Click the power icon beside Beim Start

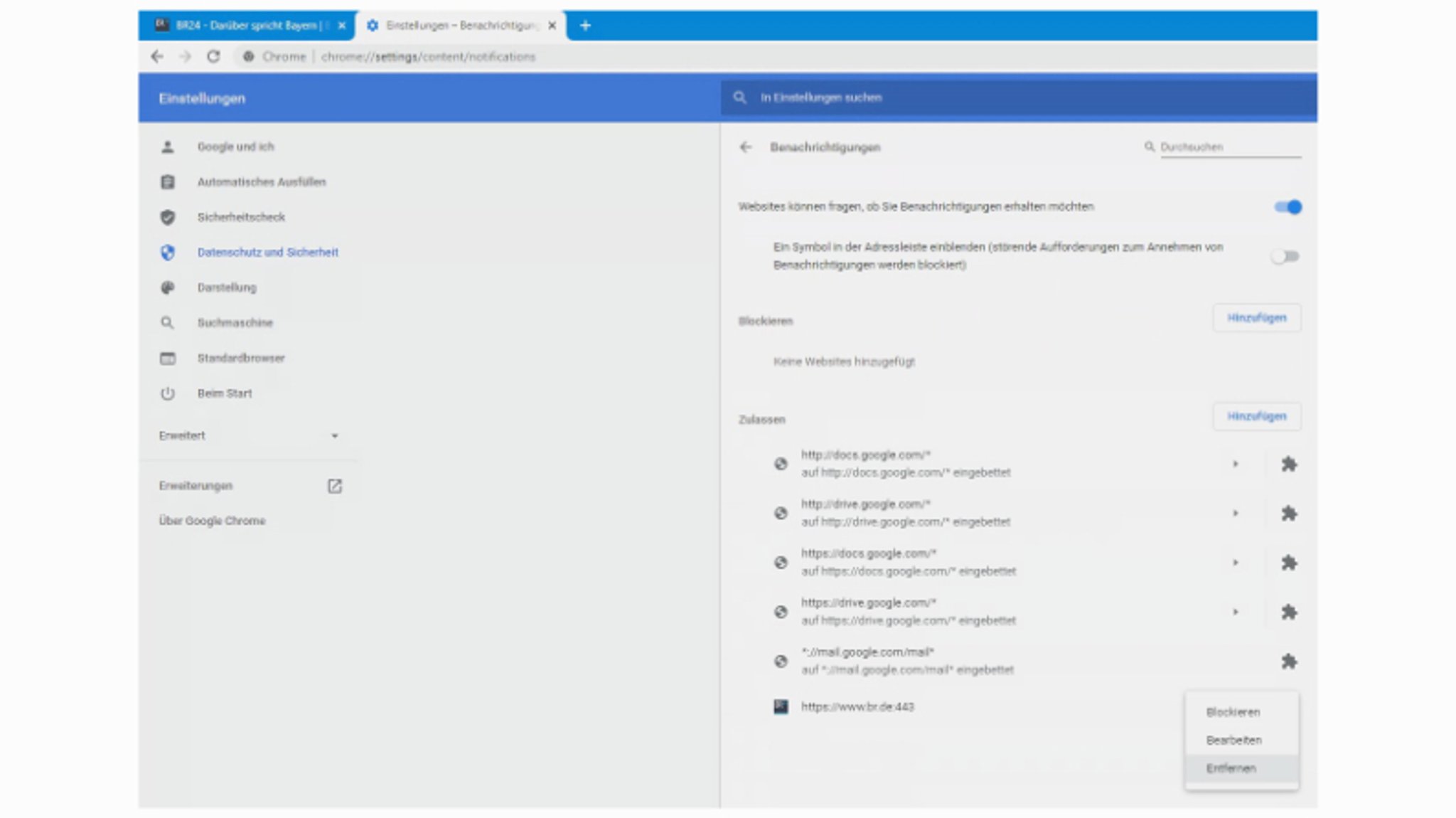point(168,393)
